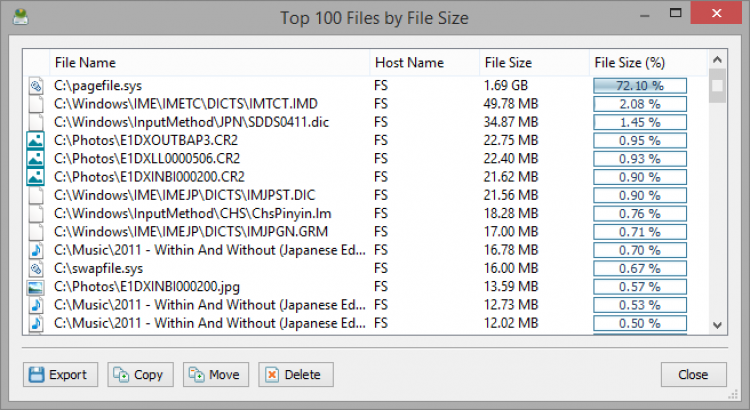The image size is (750, 410).
Task: Sort by the File Size column header
Action: tap(508, 62)
